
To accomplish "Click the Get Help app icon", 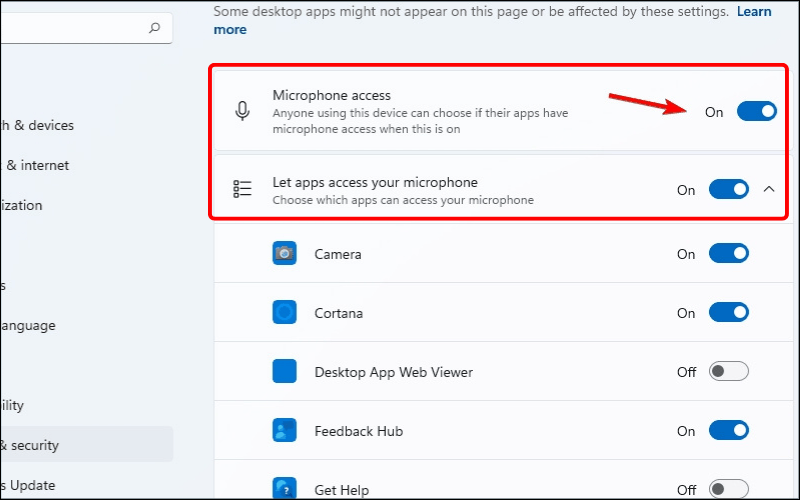I will click(284, 488).
